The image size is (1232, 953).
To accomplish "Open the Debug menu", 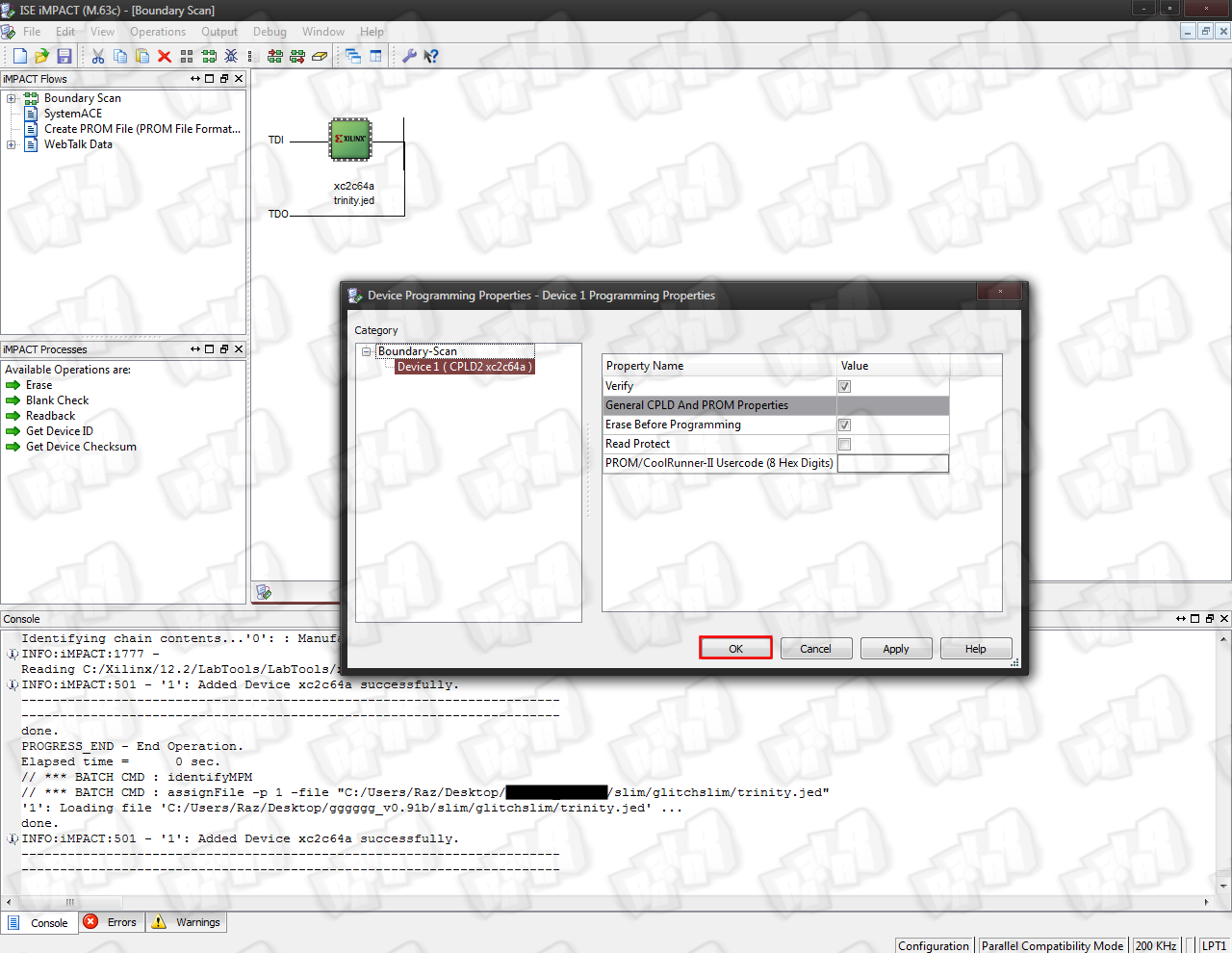I will 269,32.
